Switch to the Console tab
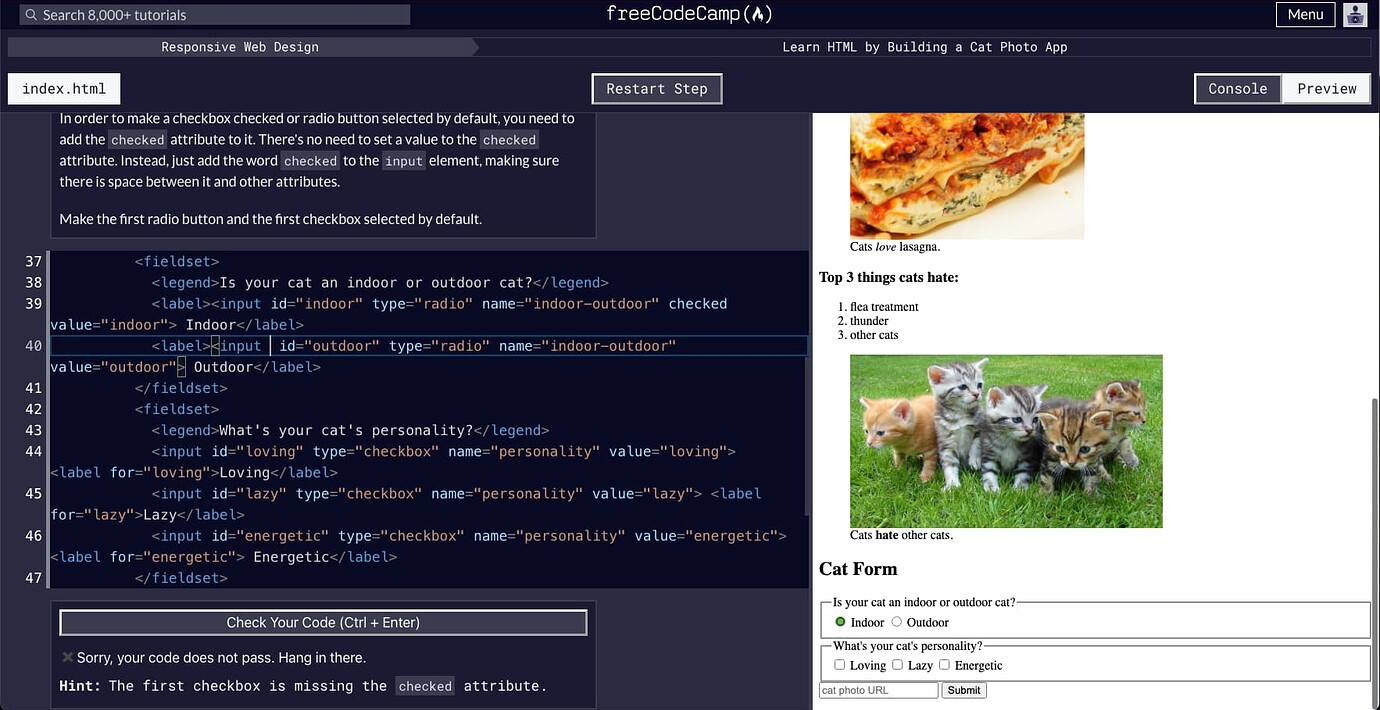This screenshot has height=710, width=1380. pyautogui.click(x=1237, y=88)
